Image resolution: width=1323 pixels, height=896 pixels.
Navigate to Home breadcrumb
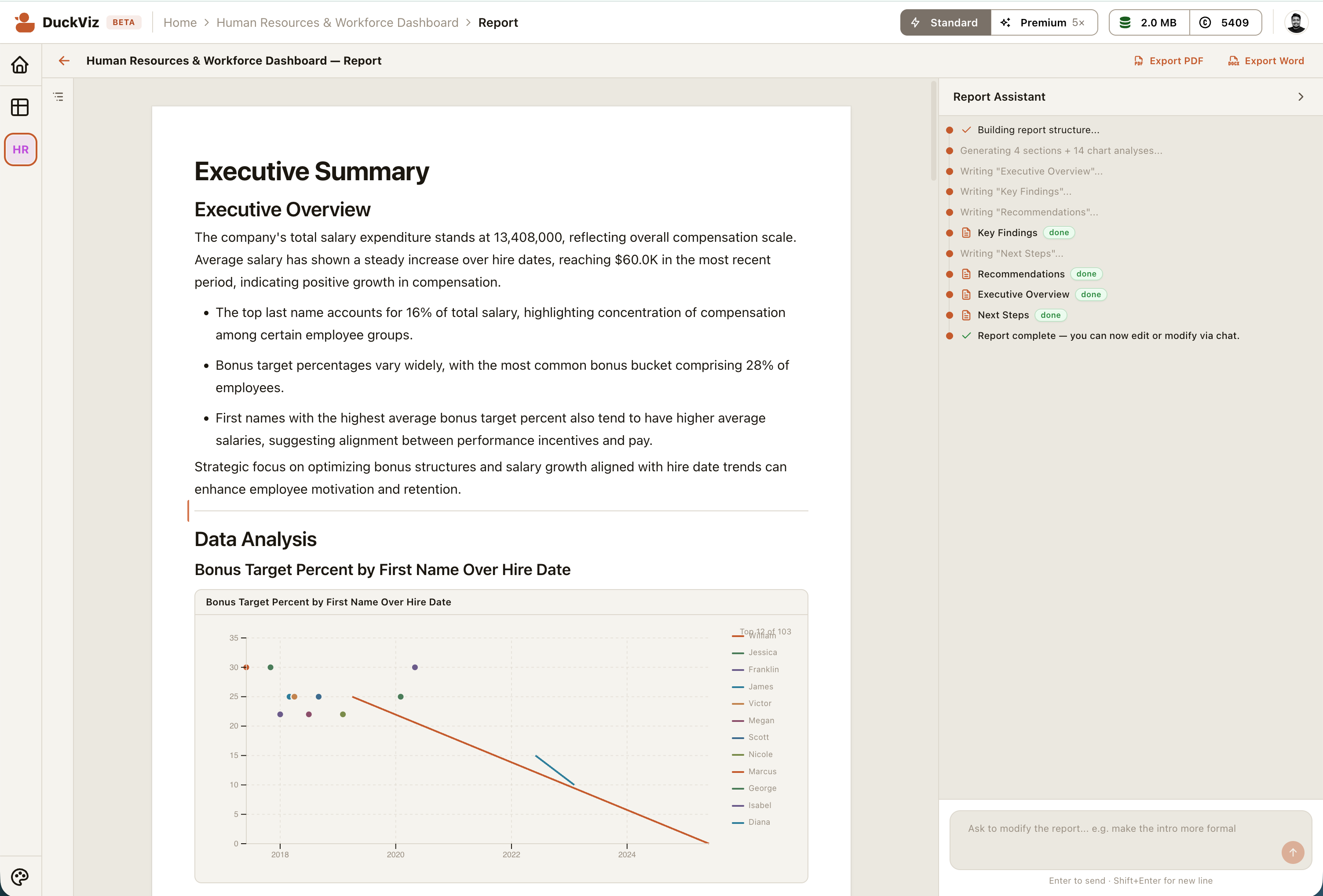point(180,23)
